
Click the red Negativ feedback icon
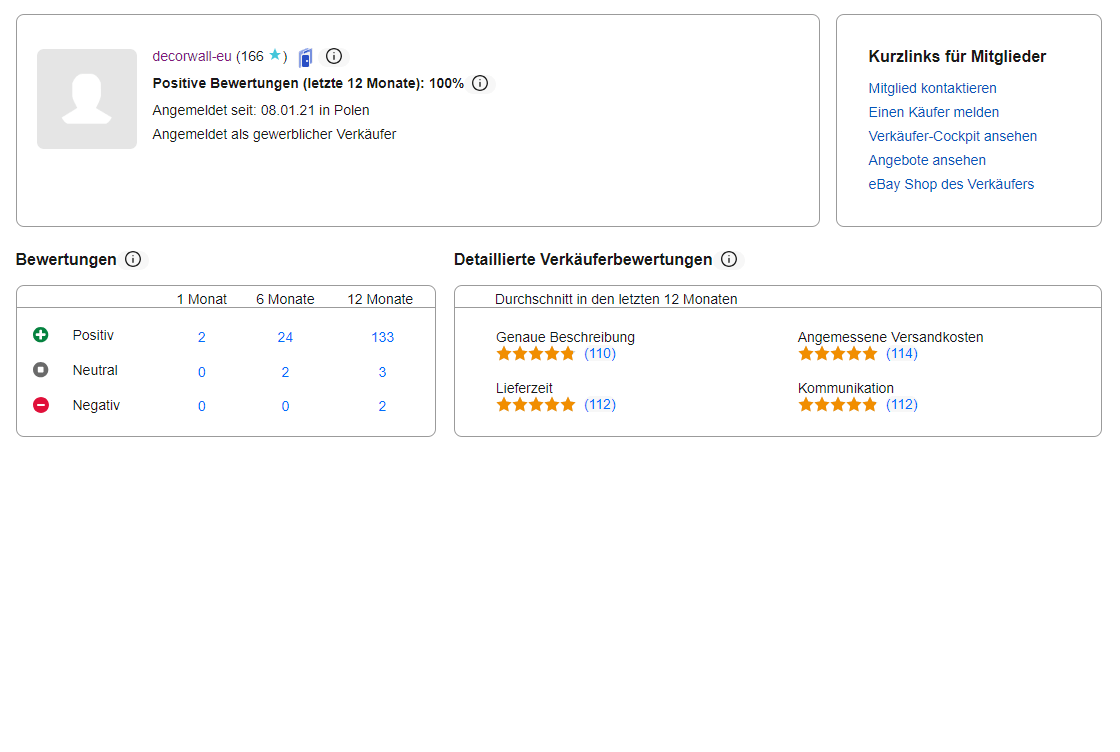click(40, 405)
